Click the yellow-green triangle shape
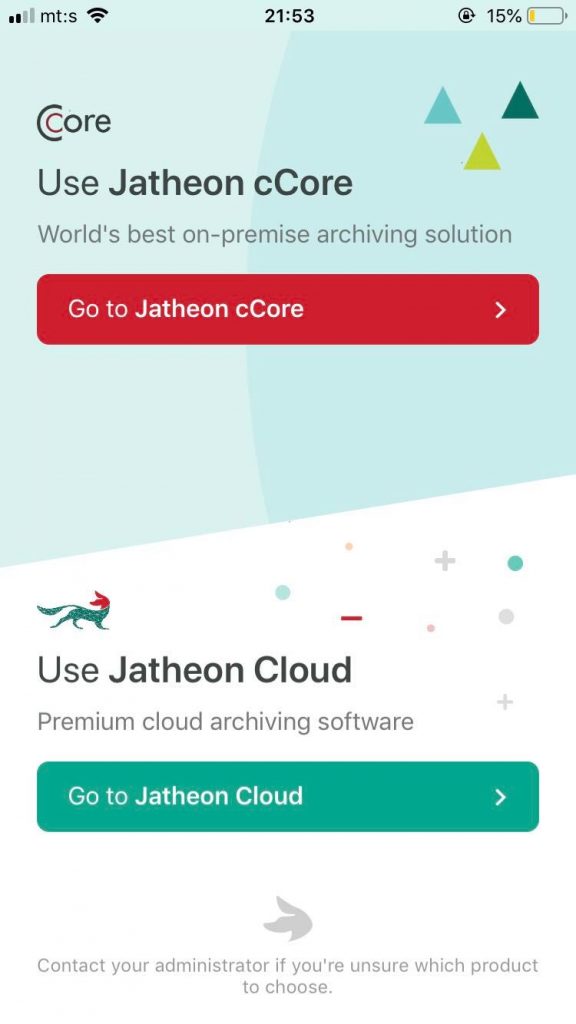Image resolution: width=576 pixels, height=1024 pixels. pos(482,151)
